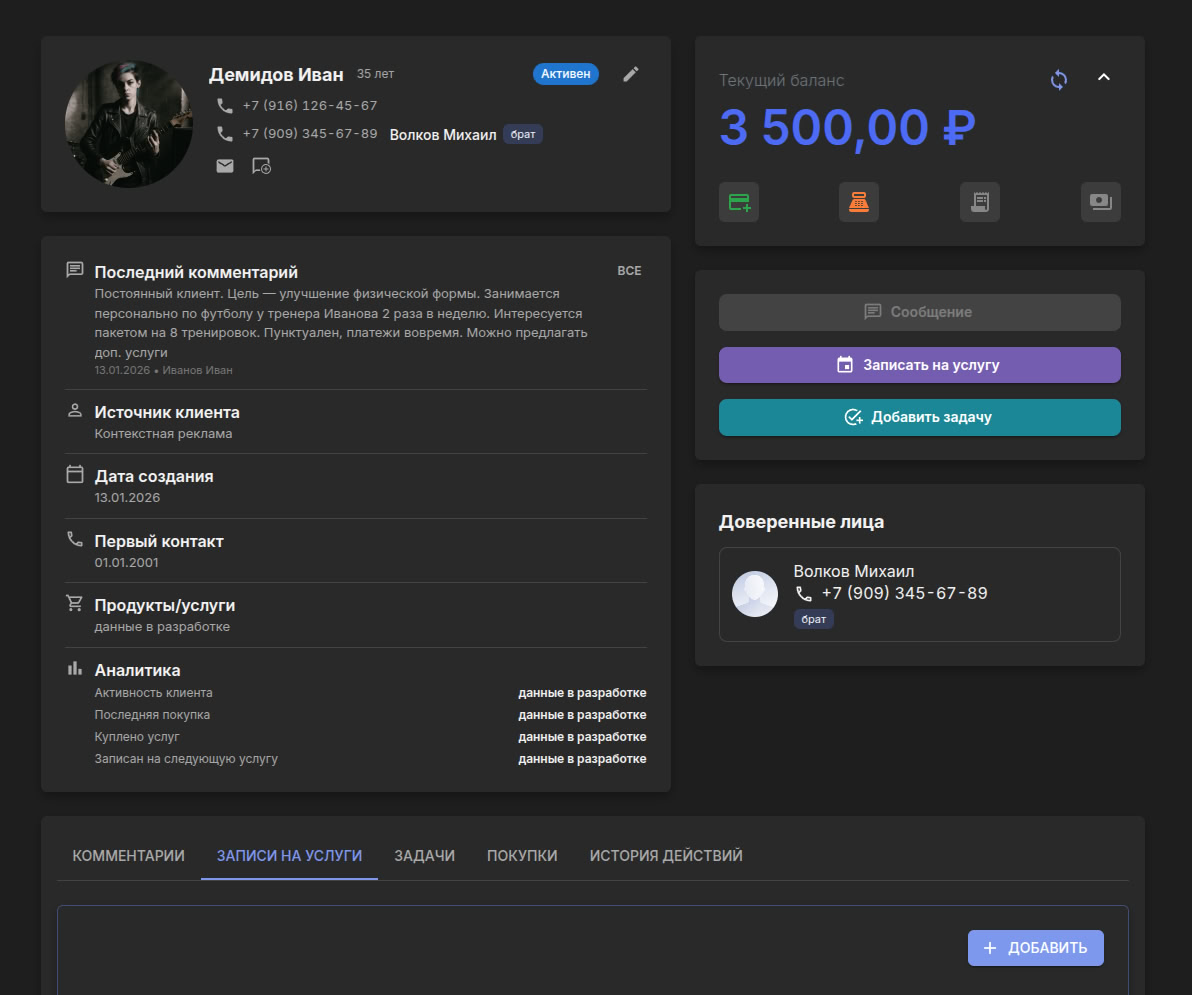Switch to the ЗАДАЧИ tab
The width and height of the screenshot is (1192, 995).
point(424,855)
